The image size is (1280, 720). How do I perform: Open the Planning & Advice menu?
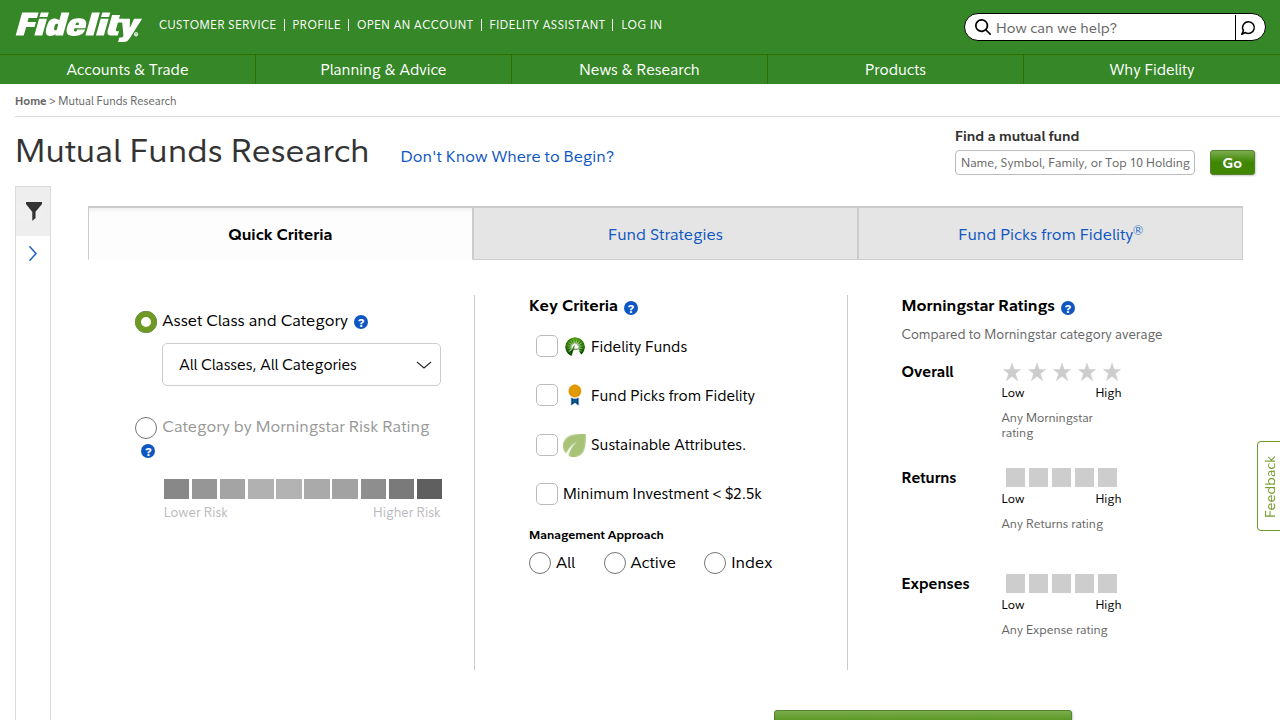[383, 70]
